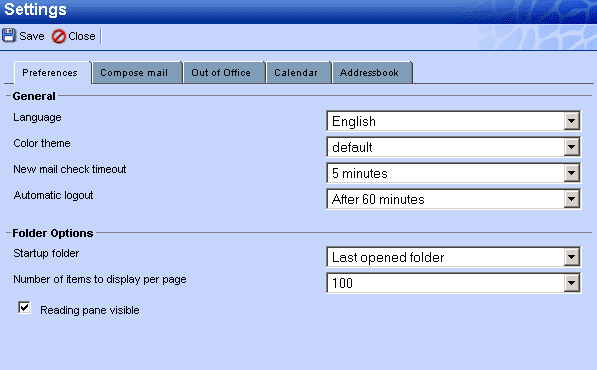Click the 'Language' label

pyautogui.click(x=37, y=118)
